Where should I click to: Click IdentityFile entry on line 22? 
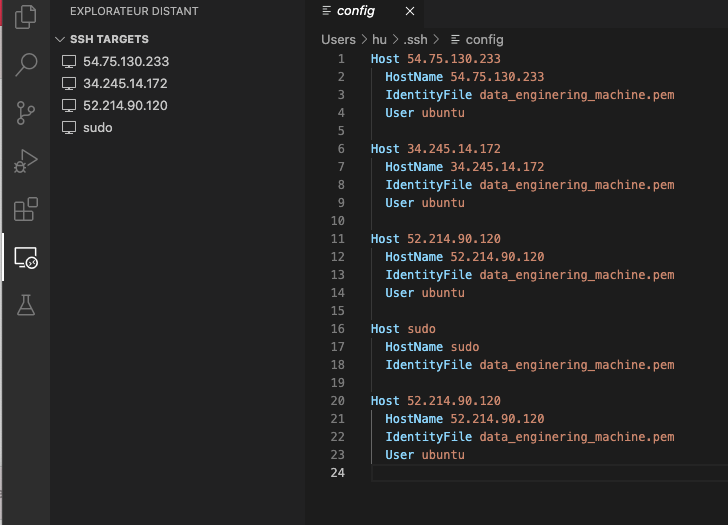tap(530, 437)
